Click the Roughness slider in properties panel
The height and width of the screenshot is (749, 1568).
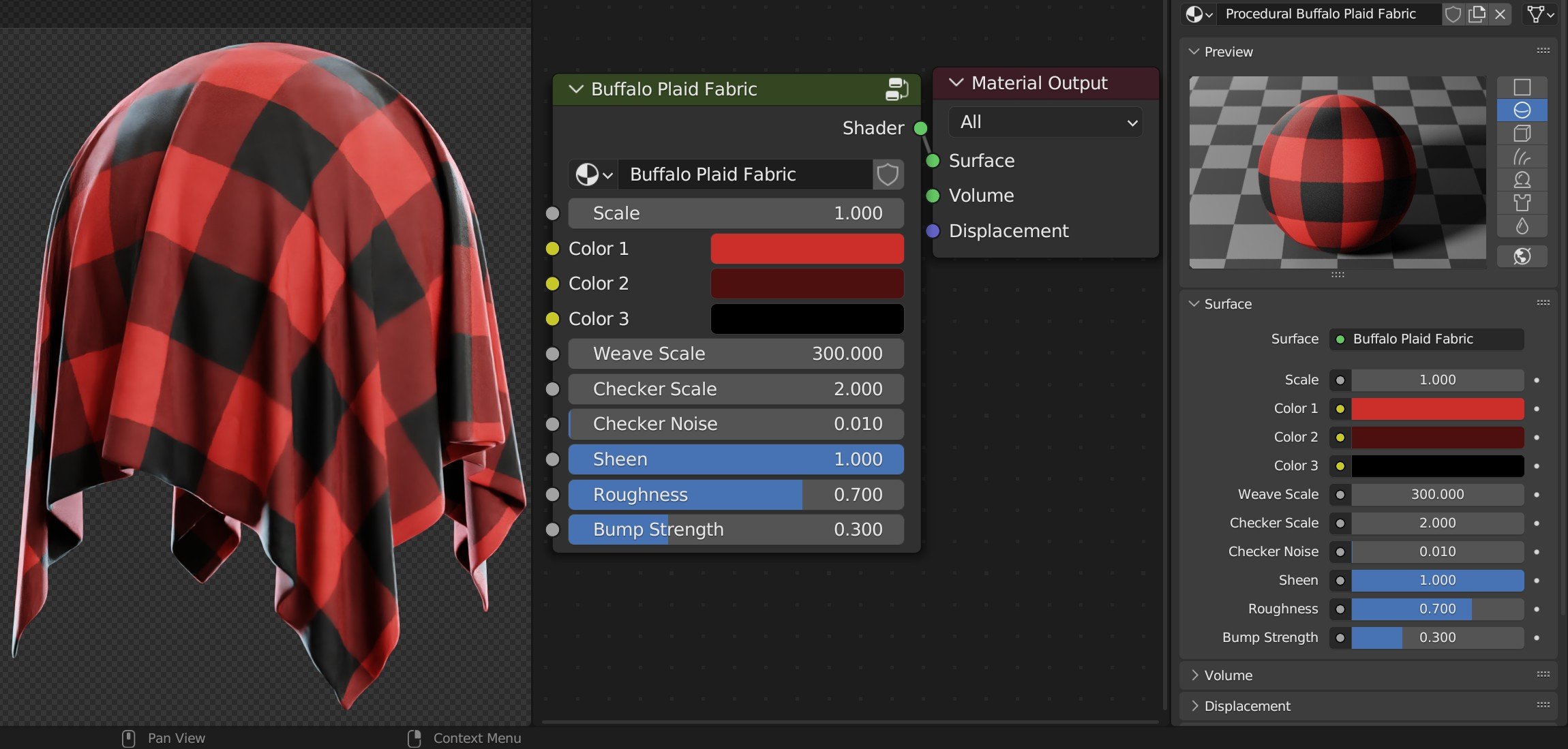(1437, 609)
